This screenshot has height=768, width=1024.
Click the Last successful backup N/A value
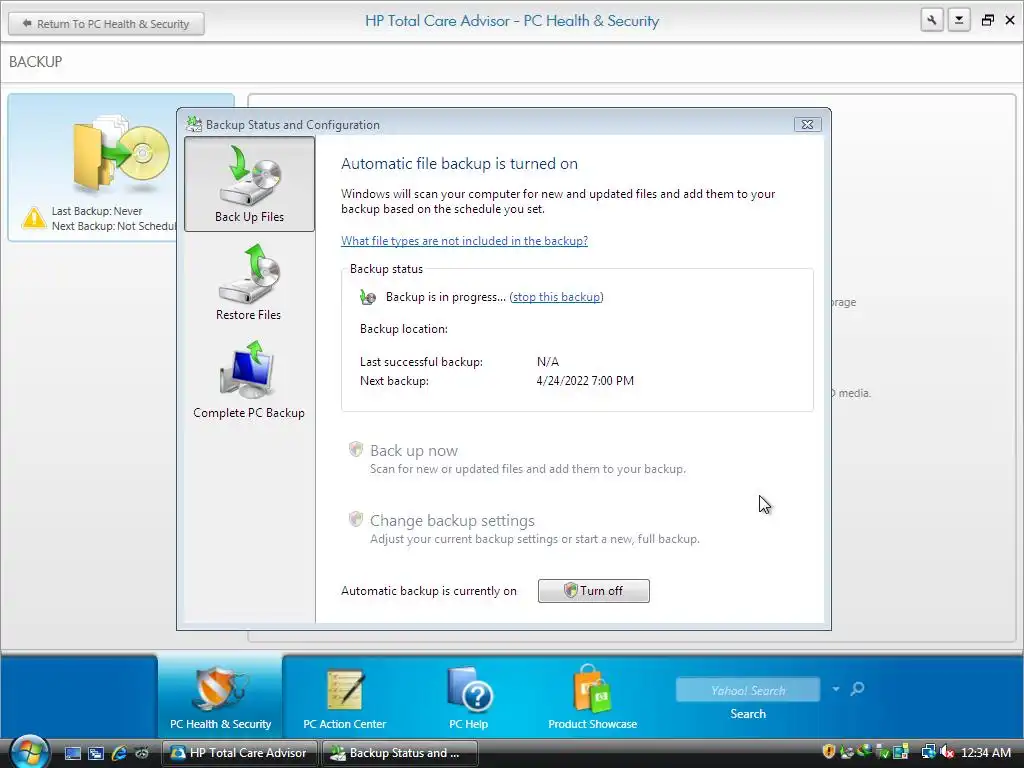(548, 361)
